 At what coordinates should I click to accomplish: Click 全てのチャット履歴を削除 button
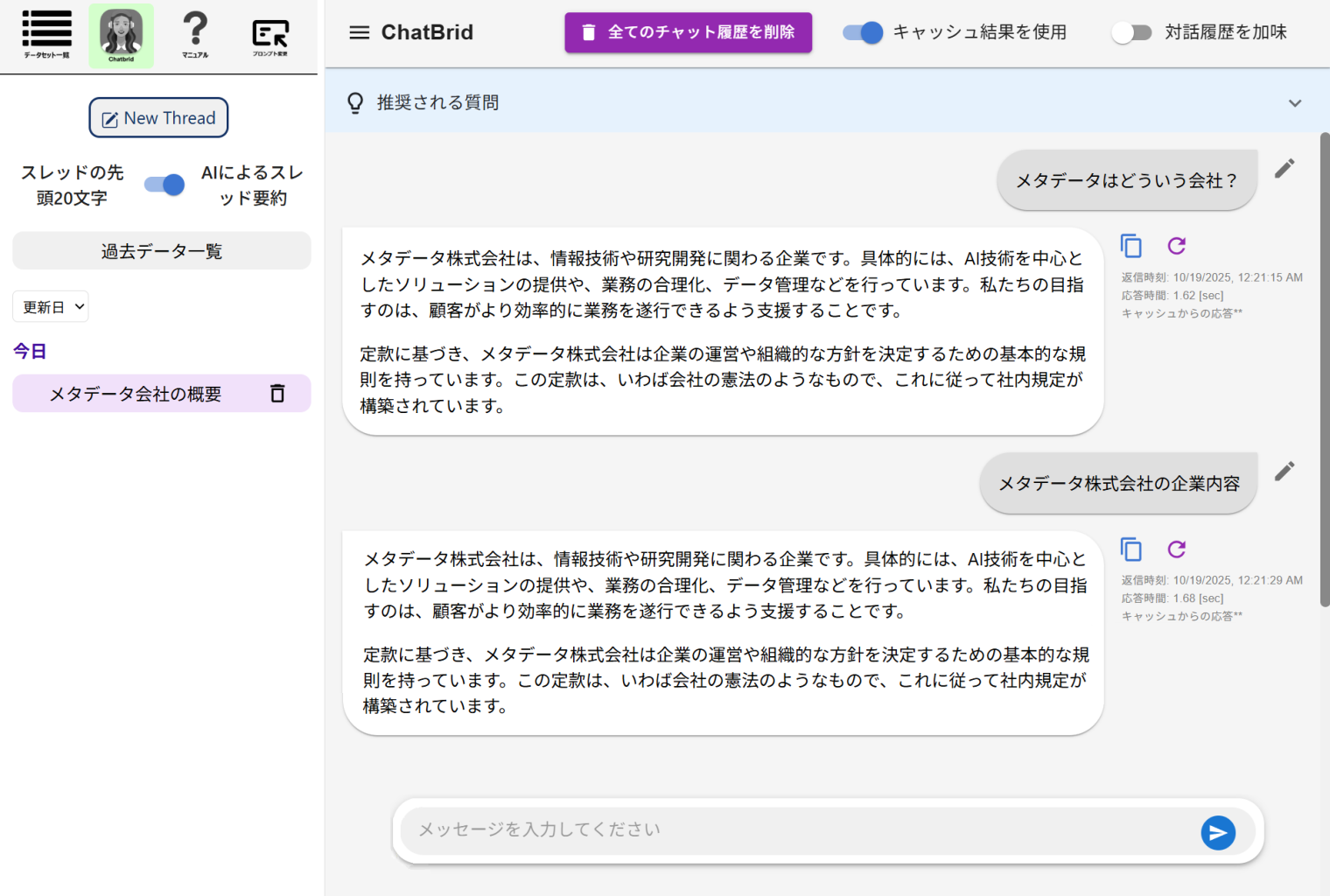point(688,32)
